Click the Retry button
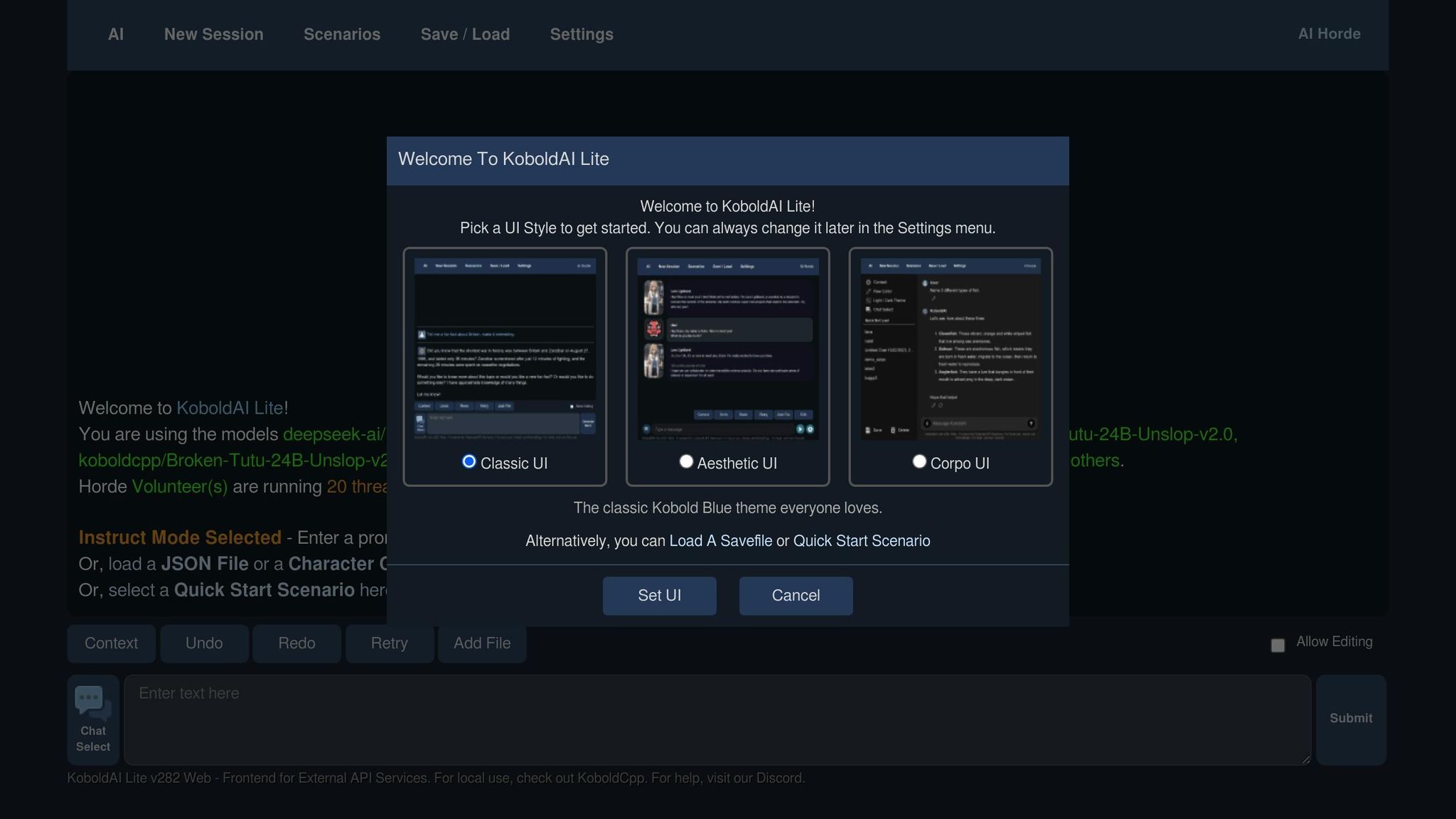This screenshot has width=1456, height=819. tap(390, 643)
